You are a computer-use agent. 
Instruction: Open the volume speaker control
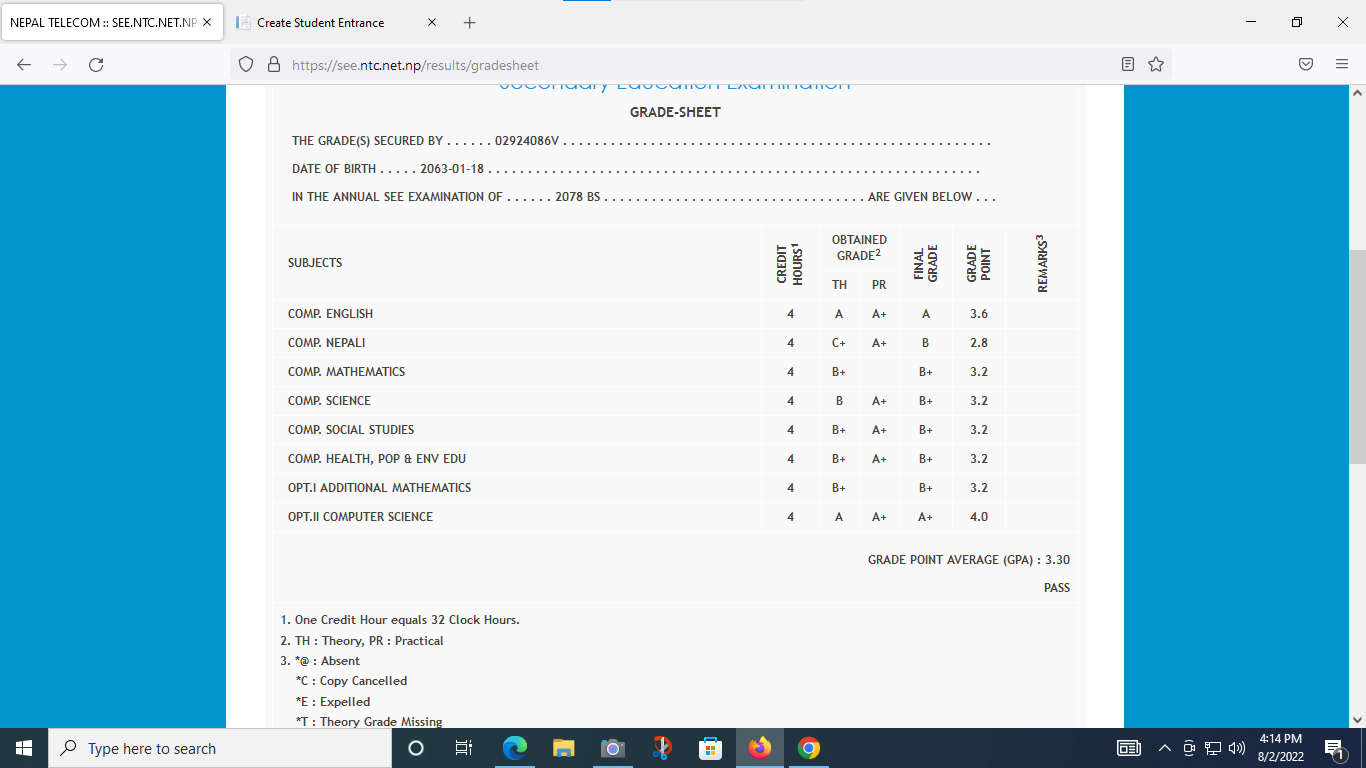[x=1237, y=748]
